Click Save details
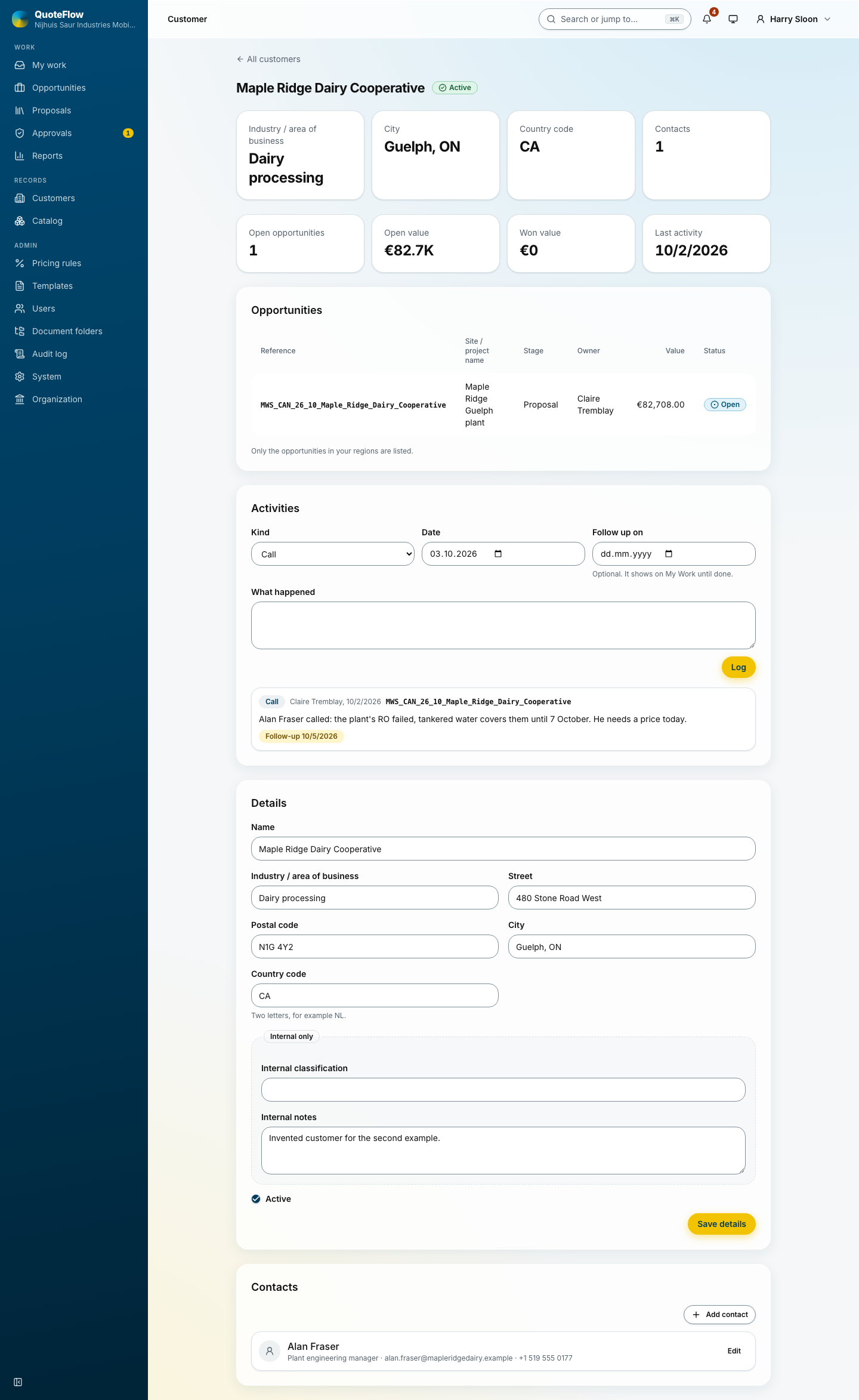The width and height of the screenshot is (859, 1400). point(722,1224)
